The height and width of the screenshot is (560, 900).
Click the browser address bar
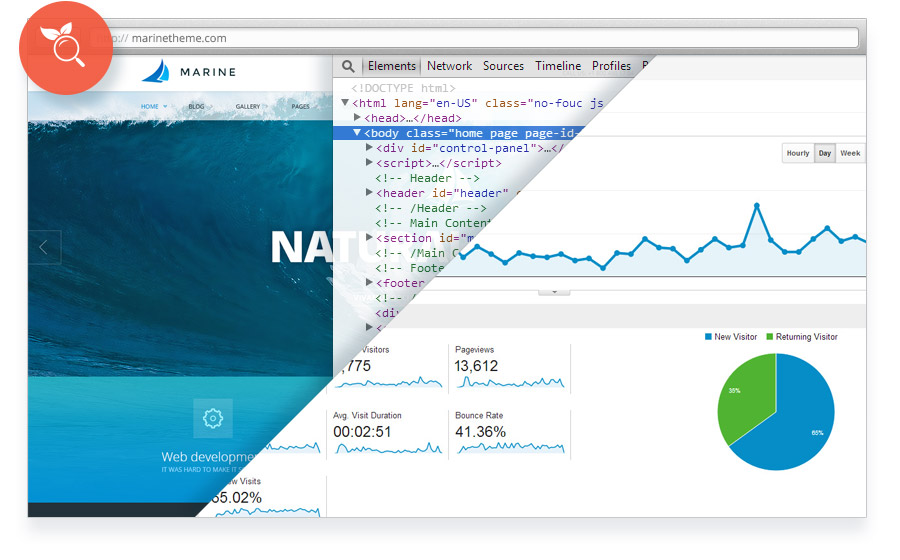[x=474, y=38]
